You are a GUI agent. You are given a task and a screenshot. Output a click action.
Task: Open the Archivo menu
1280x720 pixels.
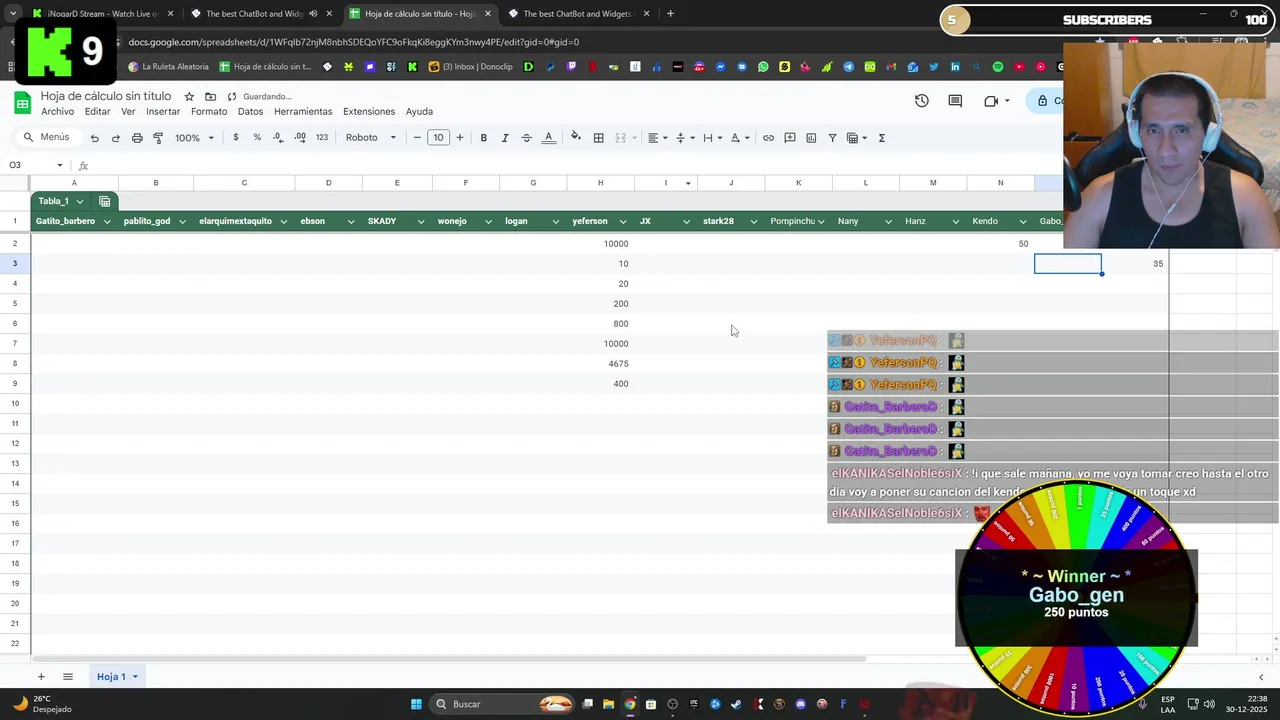point(57,112)
